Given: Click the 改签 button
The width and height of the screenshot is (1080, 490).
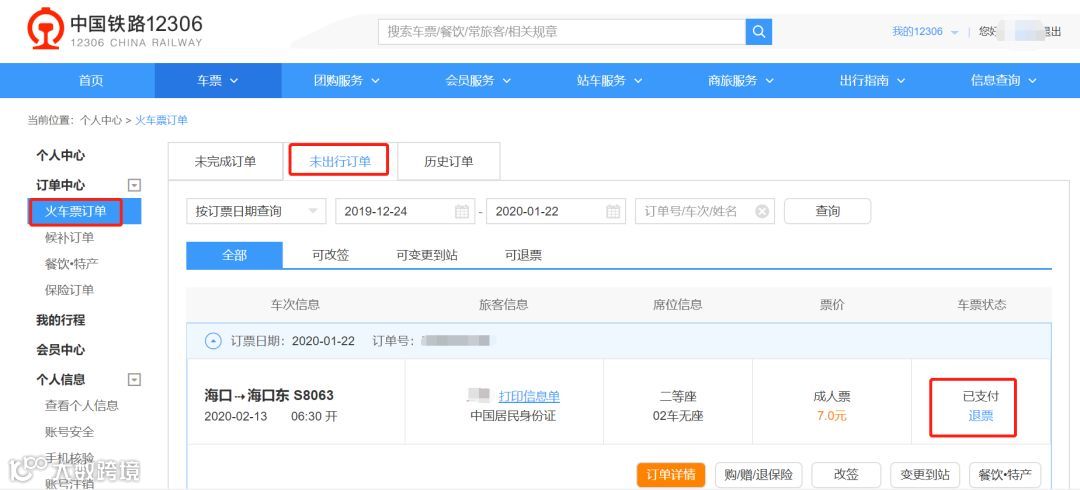Looking at the screenshot, I should pos(847,475).
